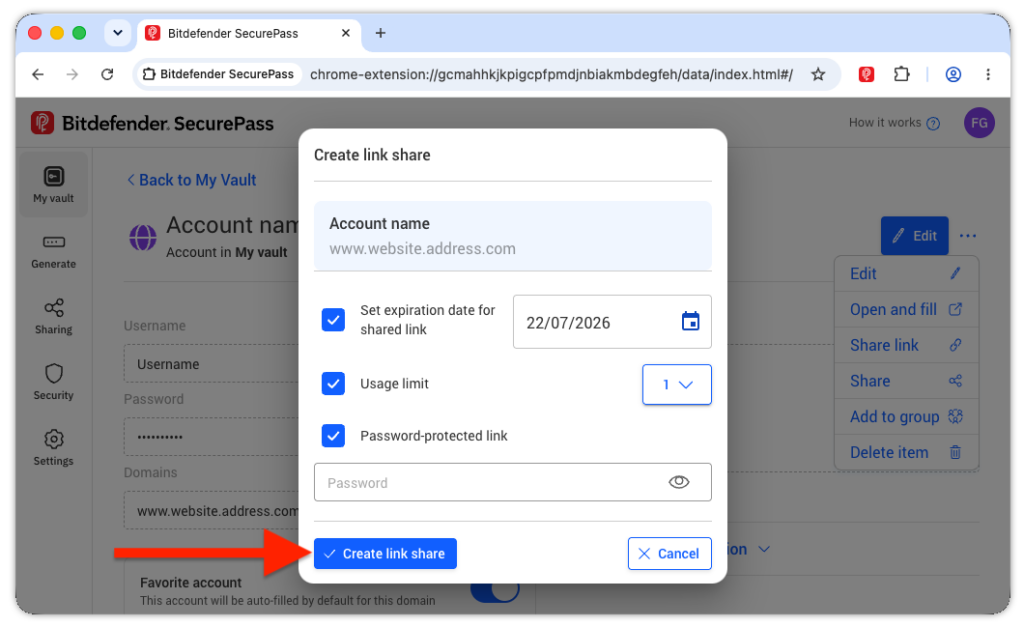Image resolution: width=1024 pixels, height=627 pixels.
Task: Expand the collapsed section chevron behind dialog
Action: (764, 549)
